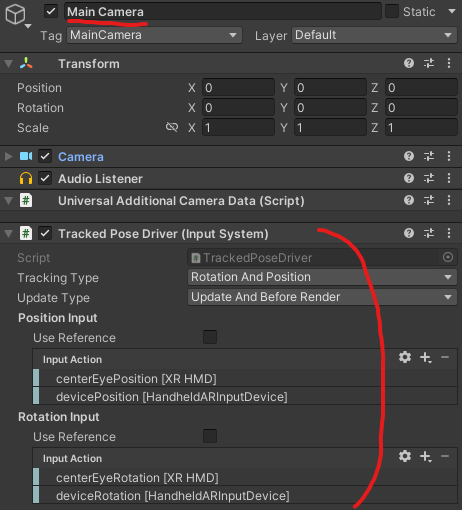Open Universal Additional Camera Data presets
This screenshot has width=462, height=510.
429,200
